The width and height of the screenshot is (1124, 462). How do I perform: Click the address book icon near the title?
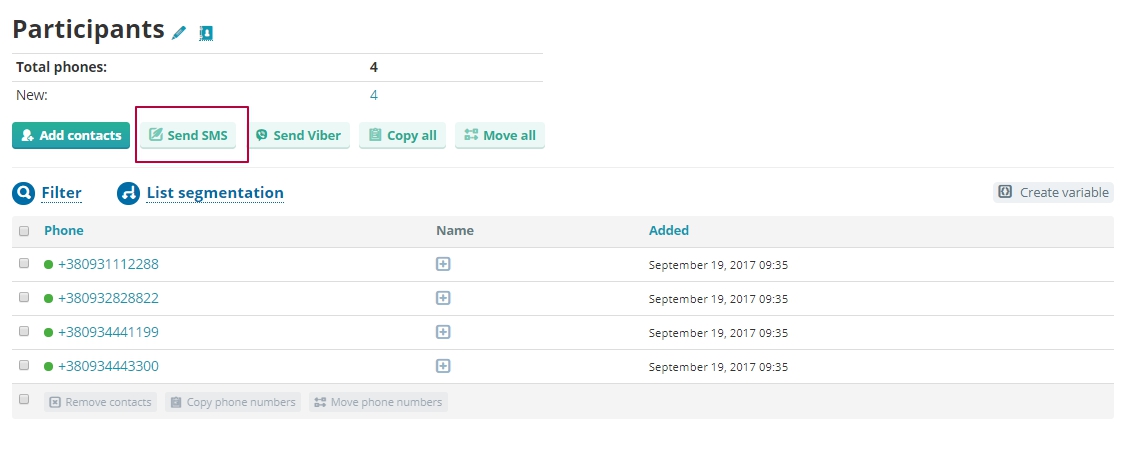coord(206,32)
